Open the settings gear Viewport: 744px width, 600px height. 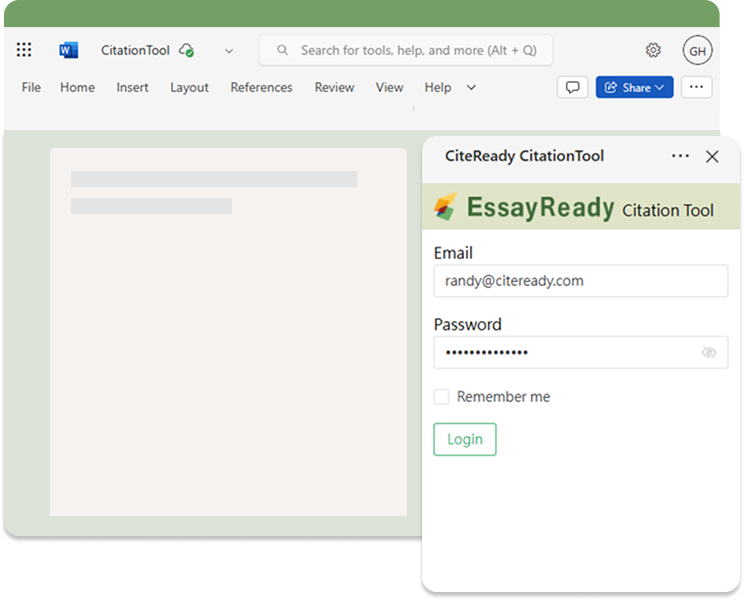pos(653,50)
